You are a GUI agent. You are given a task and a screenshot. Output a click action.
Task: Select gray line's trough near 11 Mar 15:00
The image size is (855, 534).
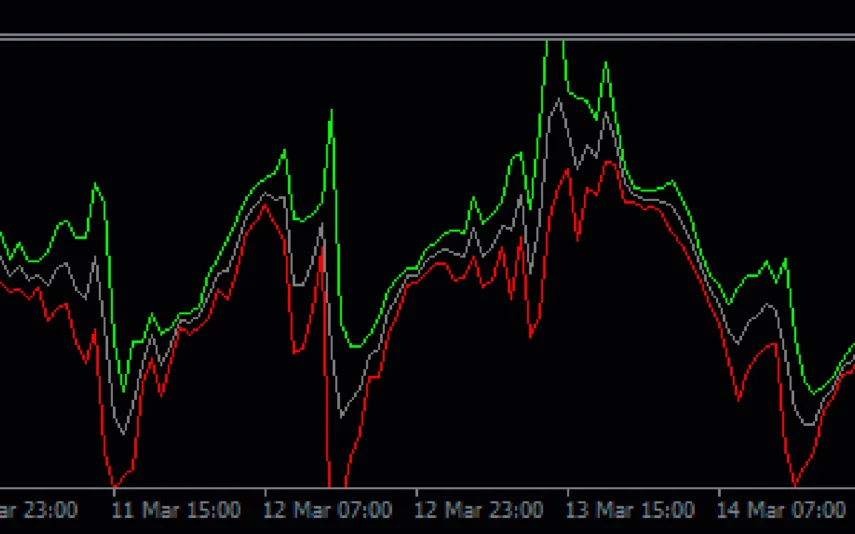[122, 433]
